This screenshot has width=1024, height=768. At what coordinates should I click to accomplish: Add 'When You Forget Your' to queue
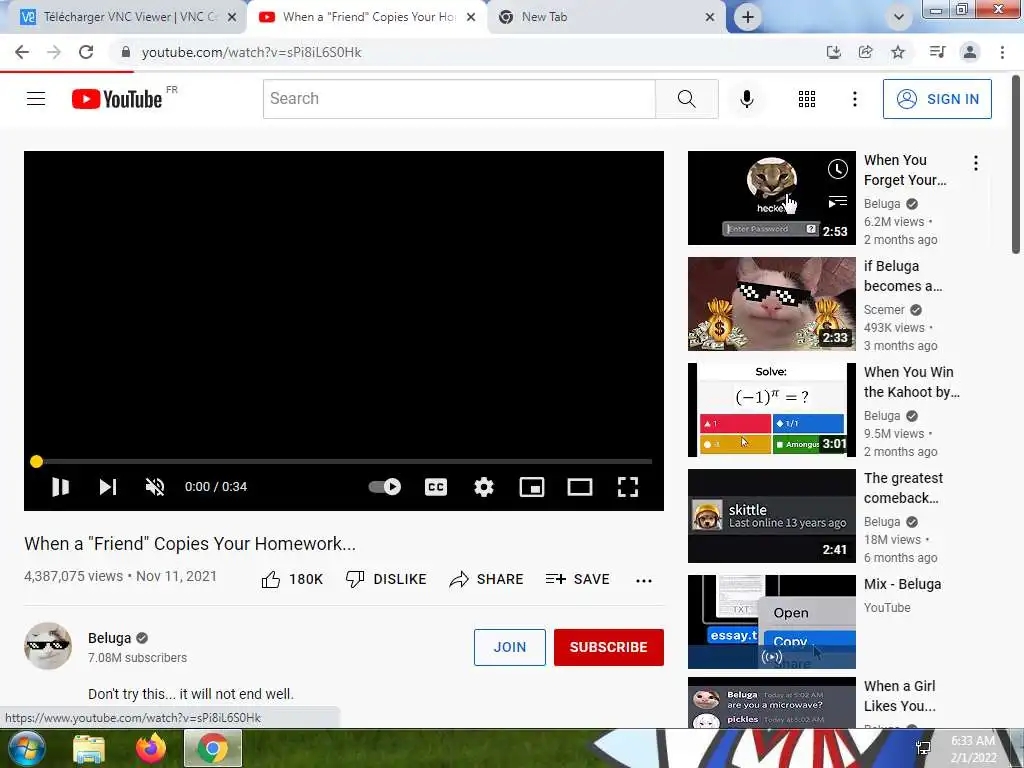(x=837, y=202)
